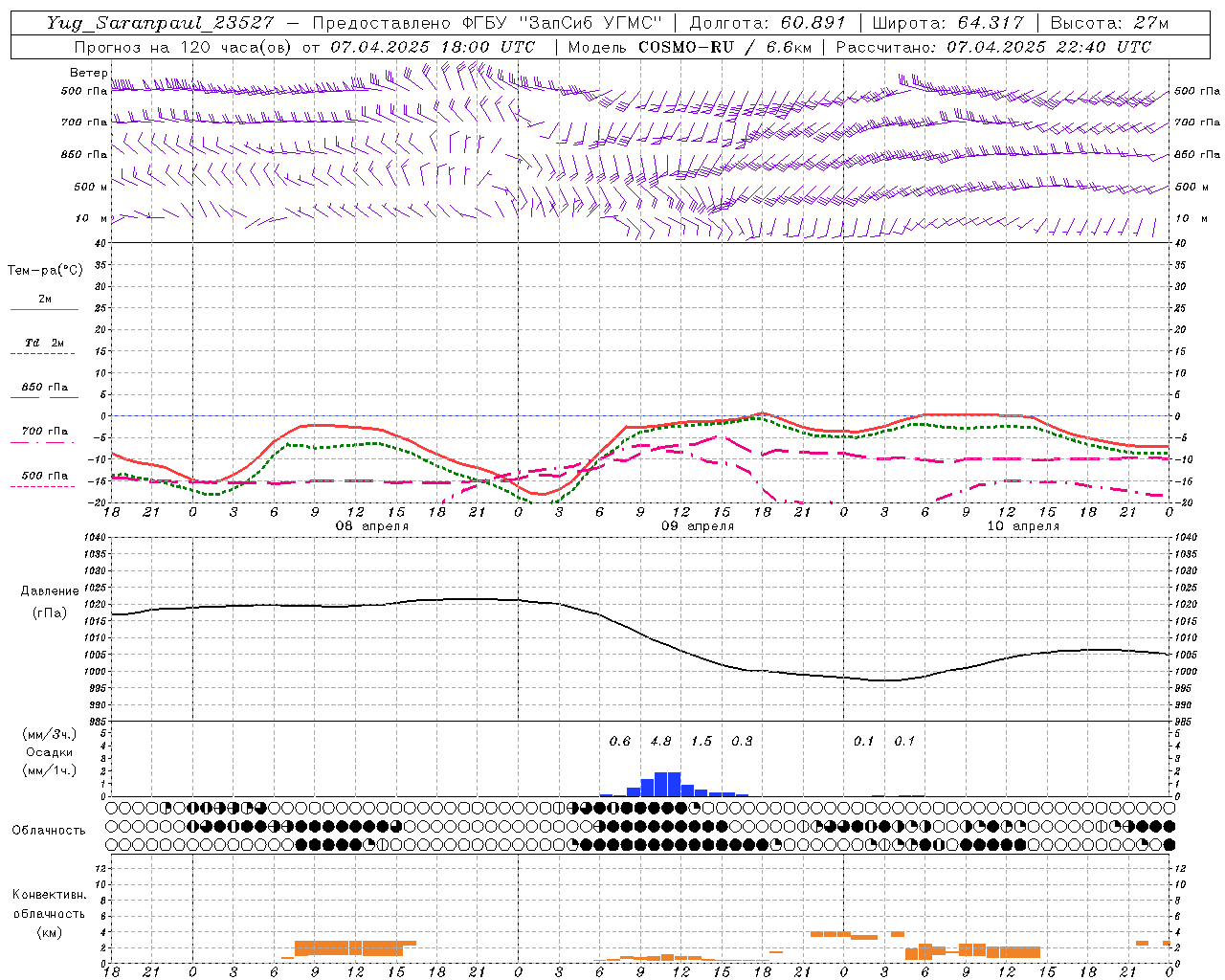Click the forecast start time 07.04.2025 18:00 UTC
The height and width of the screenshot is (980, 1225).
point(433,47)
